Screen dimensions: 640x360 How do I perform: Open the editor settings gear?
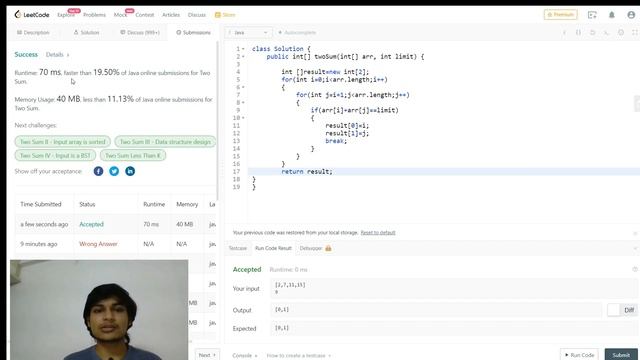click(621, 32)
